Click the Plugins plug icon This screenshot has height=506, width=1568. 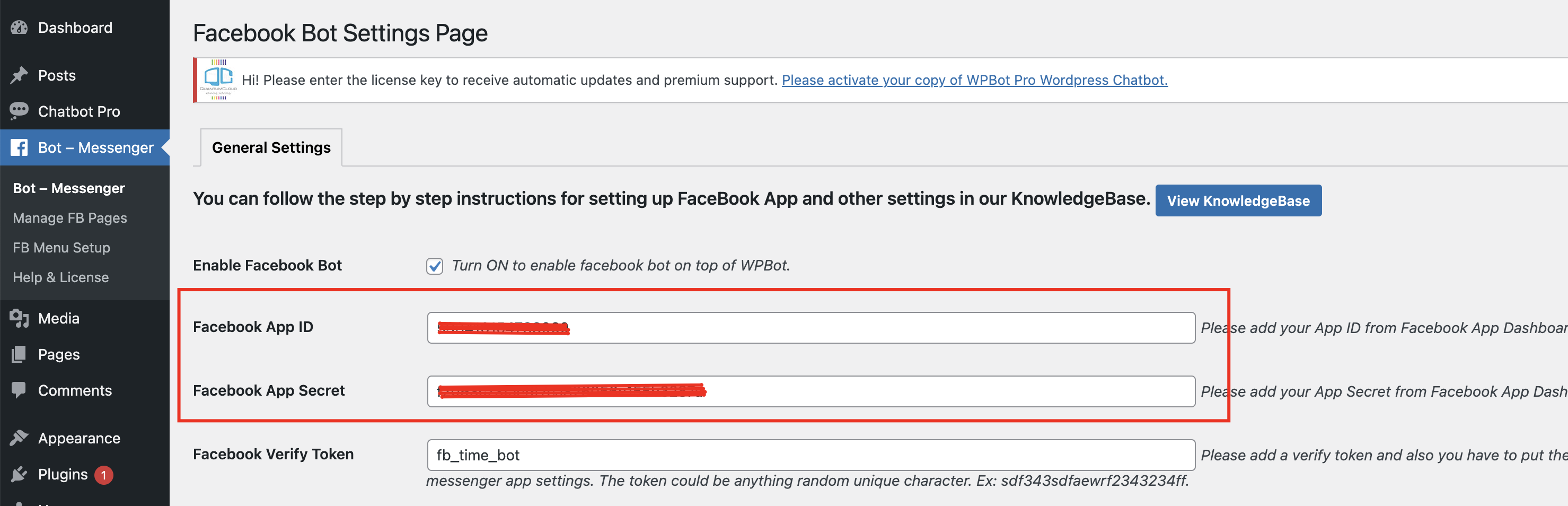tap(19, 474)
